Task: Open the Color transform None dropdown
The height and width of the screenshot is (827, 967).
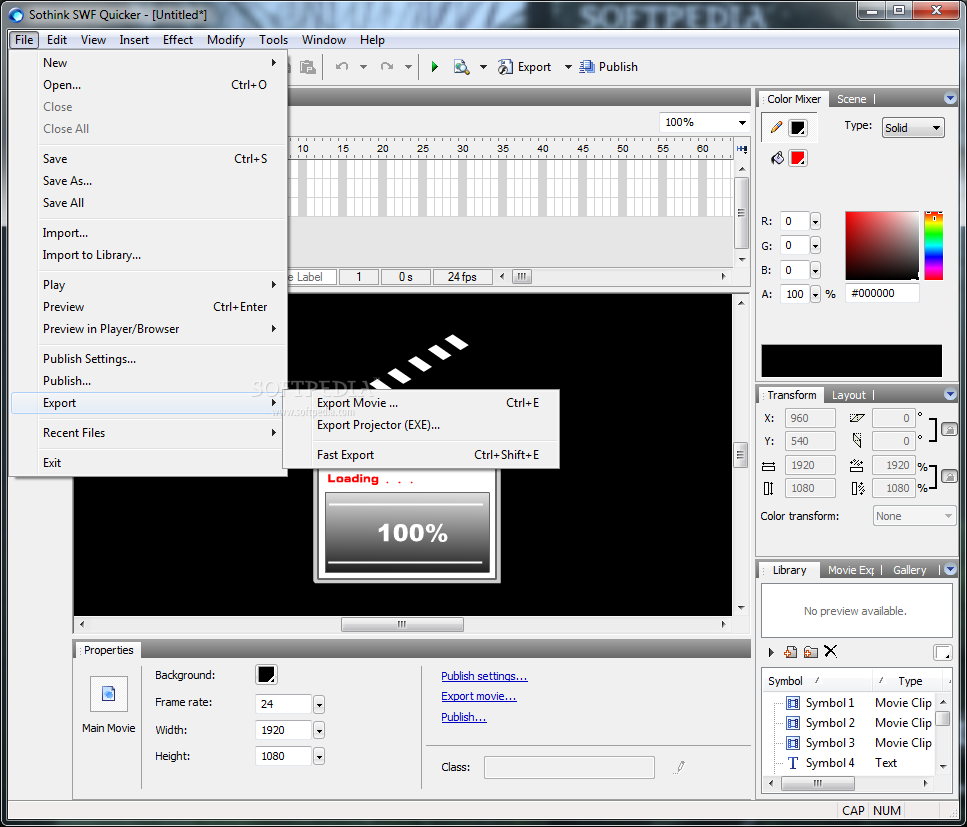Action: click(x=915, y=516)
